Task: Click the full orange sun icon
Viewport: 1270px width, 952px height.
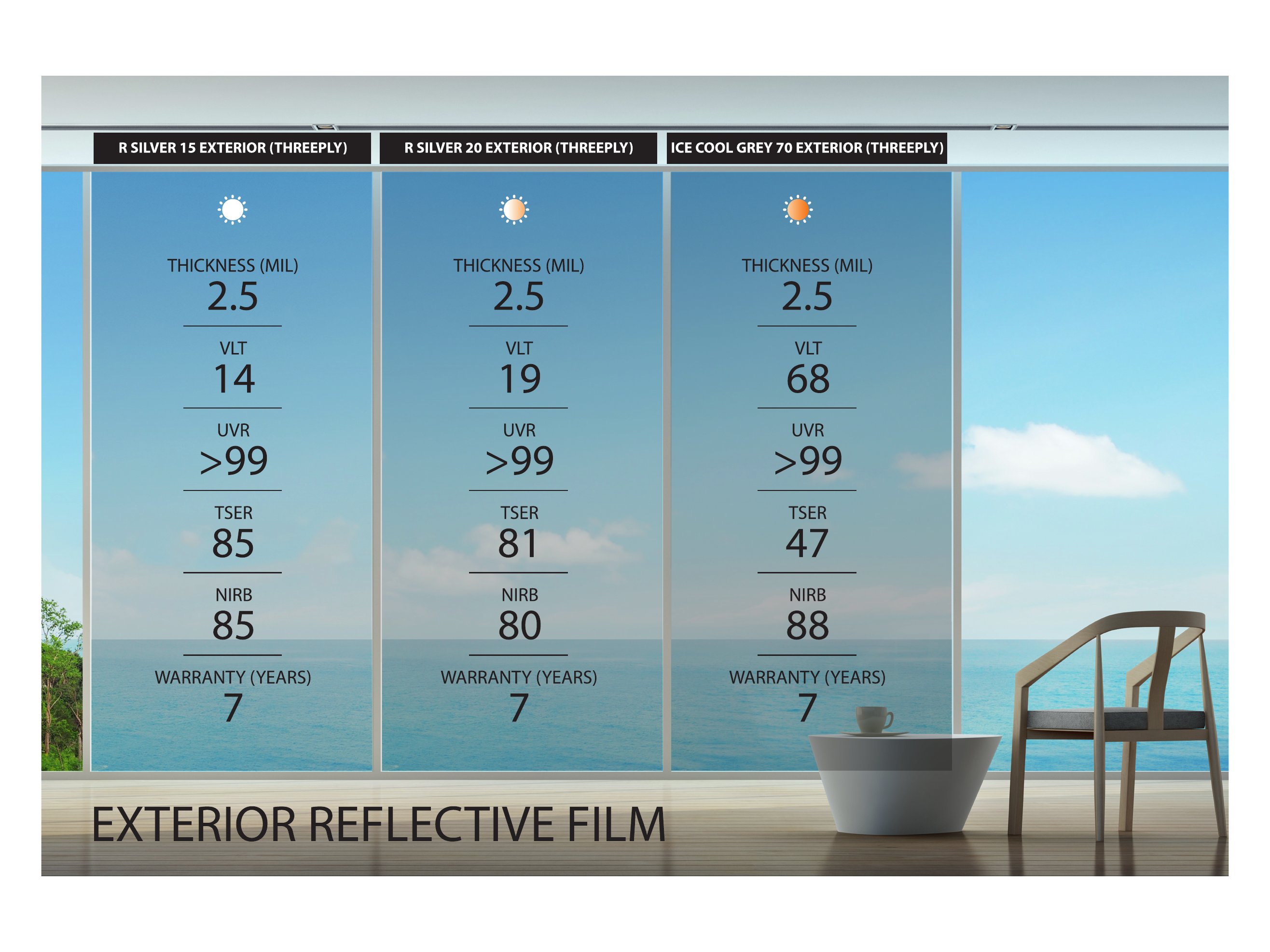Action: pos(798,210)
